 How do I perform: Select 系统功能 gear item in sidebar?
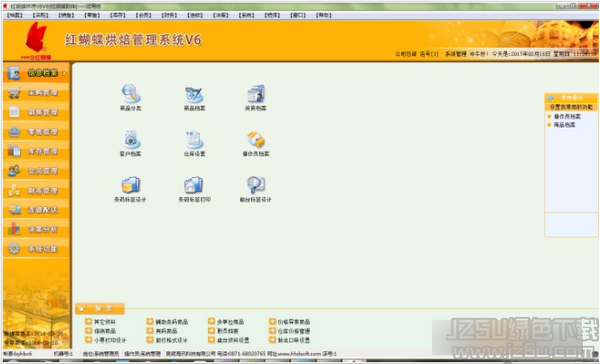point(36,249)
